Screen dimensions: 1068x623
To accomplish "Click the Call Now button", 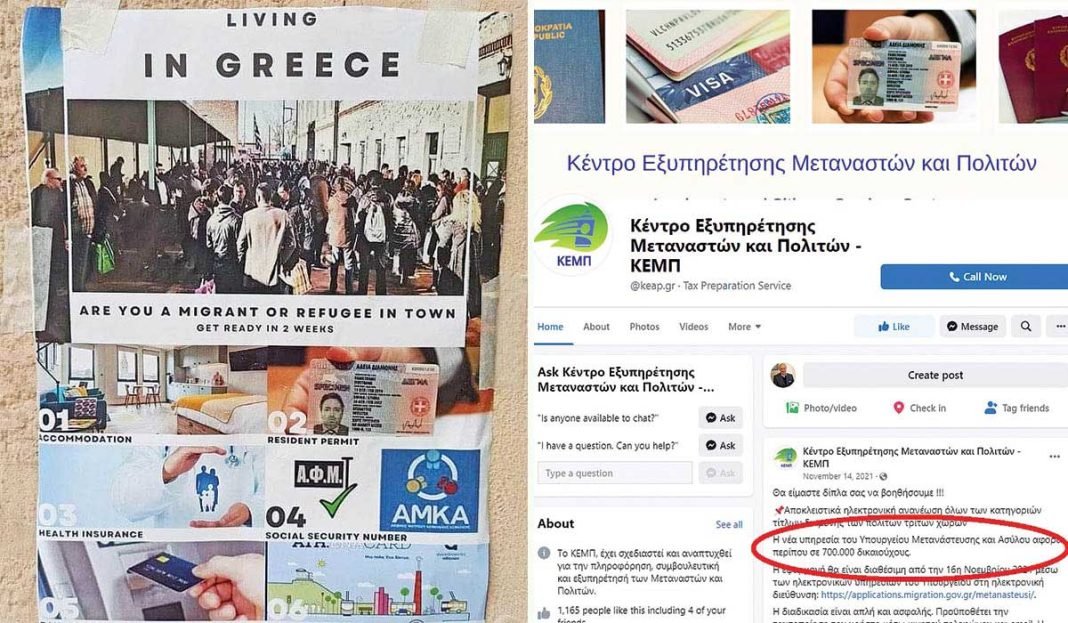I will click(974, 276).
